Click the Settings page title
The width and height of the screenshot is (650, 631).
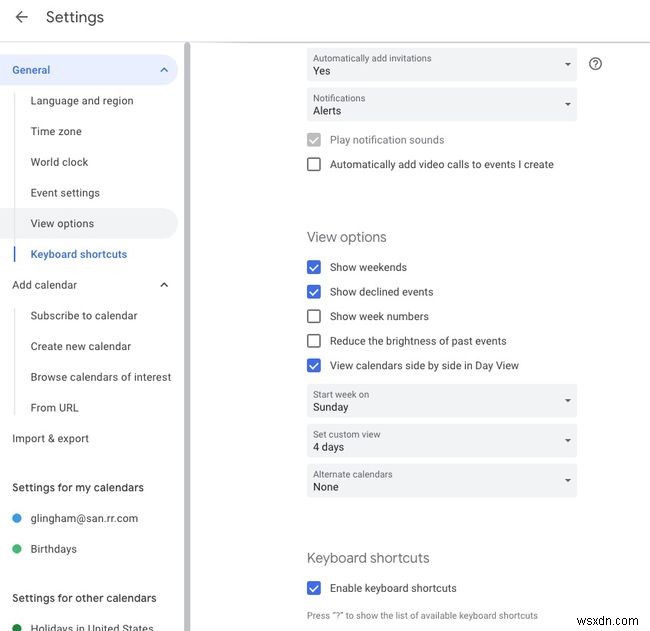(75, 17)
